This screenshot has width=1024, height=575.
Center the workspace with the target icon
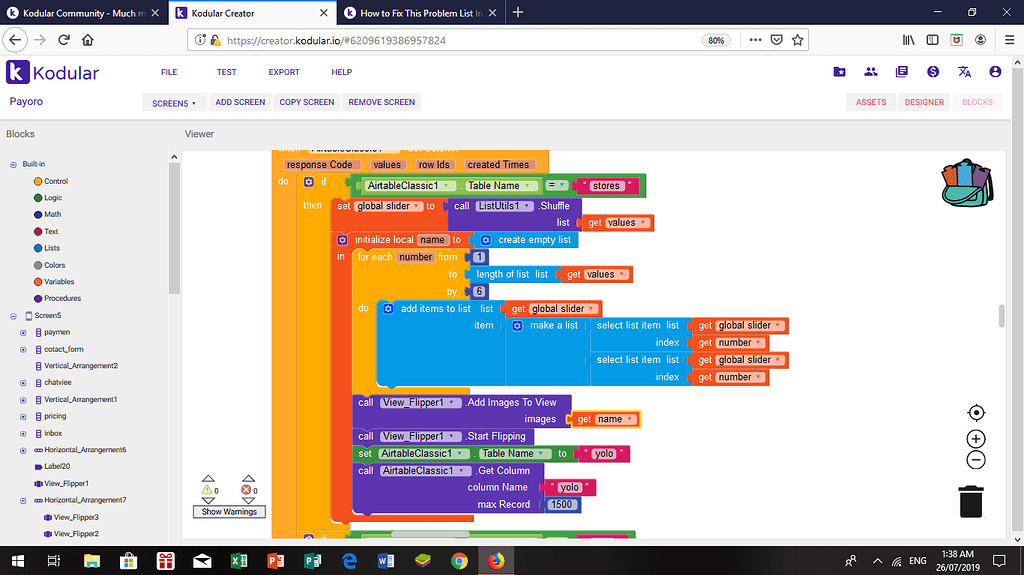(976, 413)
